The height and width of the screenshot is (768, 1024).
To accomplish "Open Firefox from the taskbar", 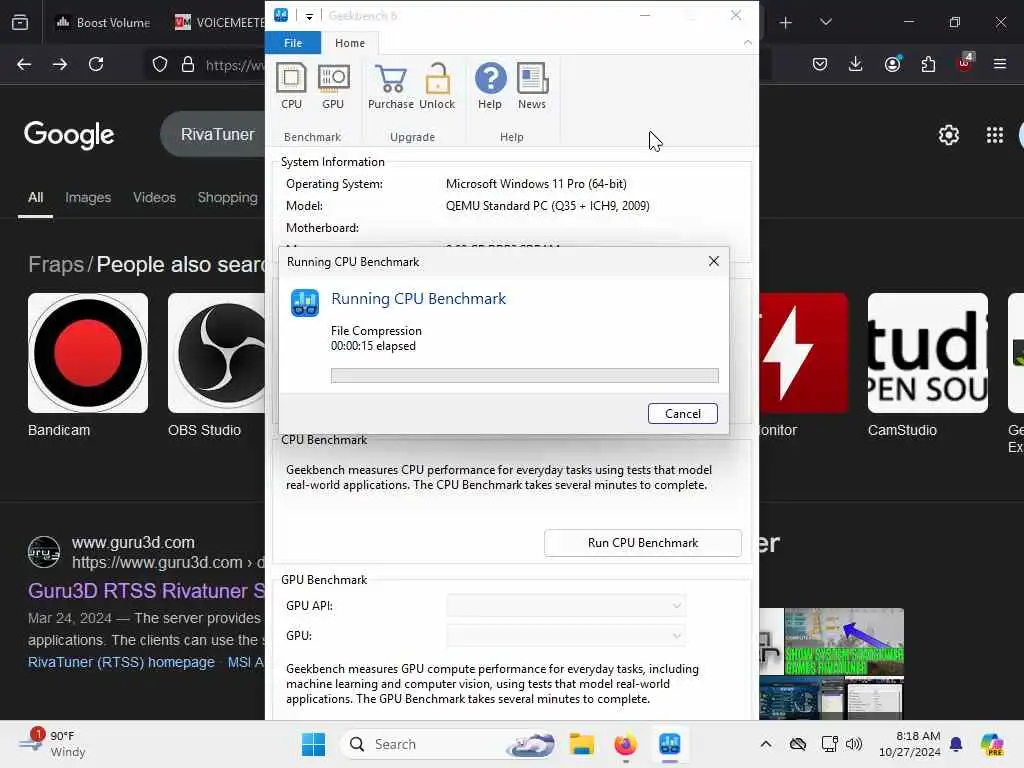I will [626, 744].
